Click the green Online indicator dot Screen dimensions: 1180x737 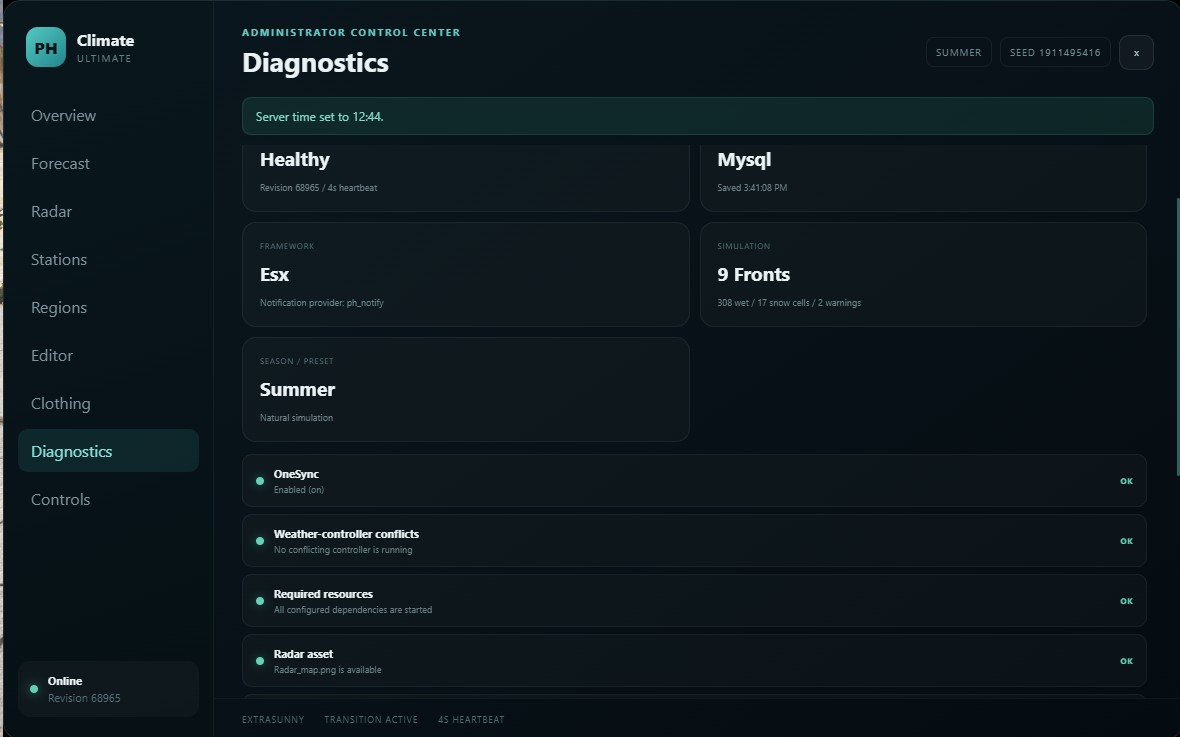(34, 689)
